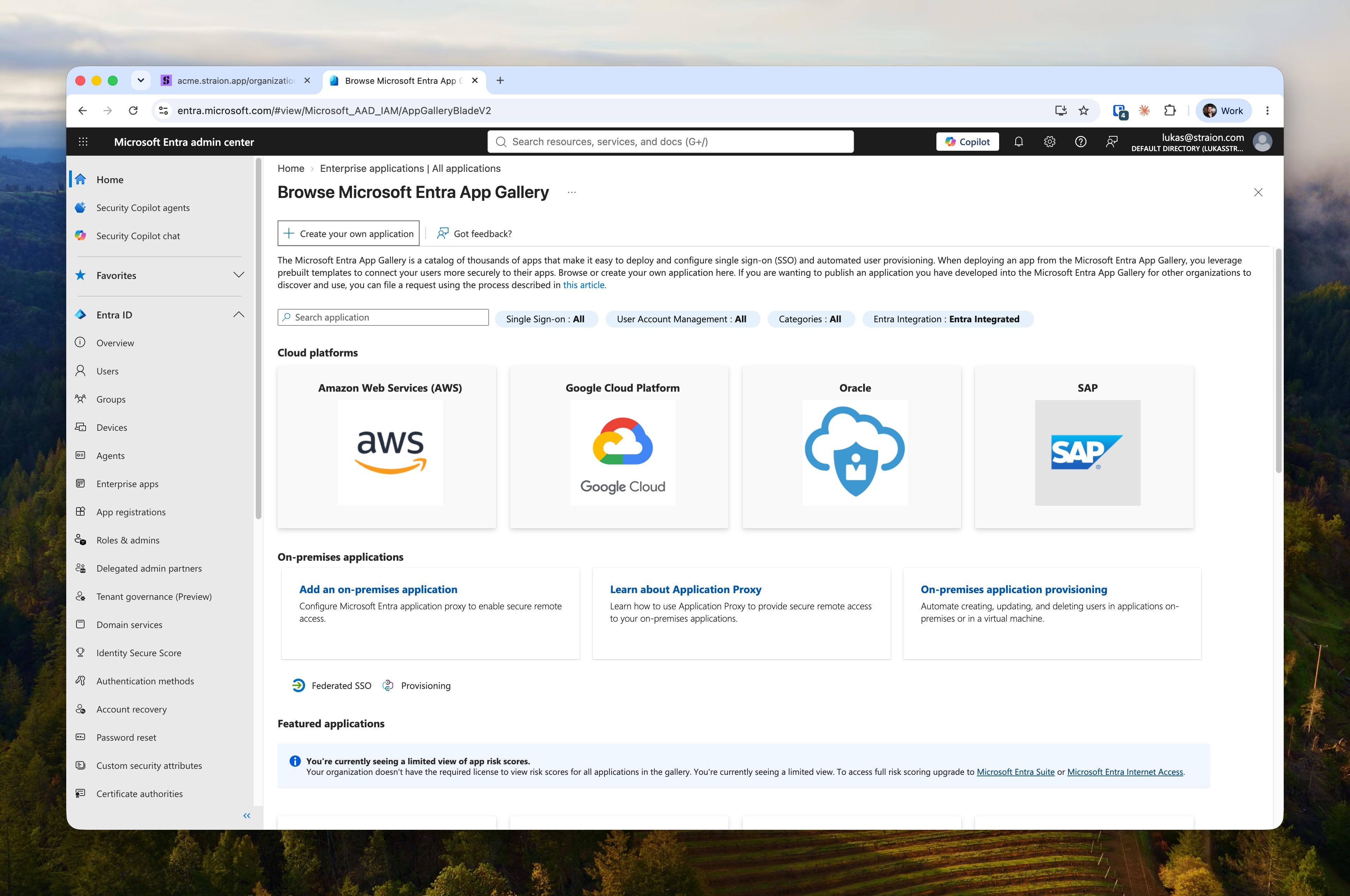Go to Enterprise applications breadcrumb
The width and height of the screenshot is (1350, 896).
410,168
